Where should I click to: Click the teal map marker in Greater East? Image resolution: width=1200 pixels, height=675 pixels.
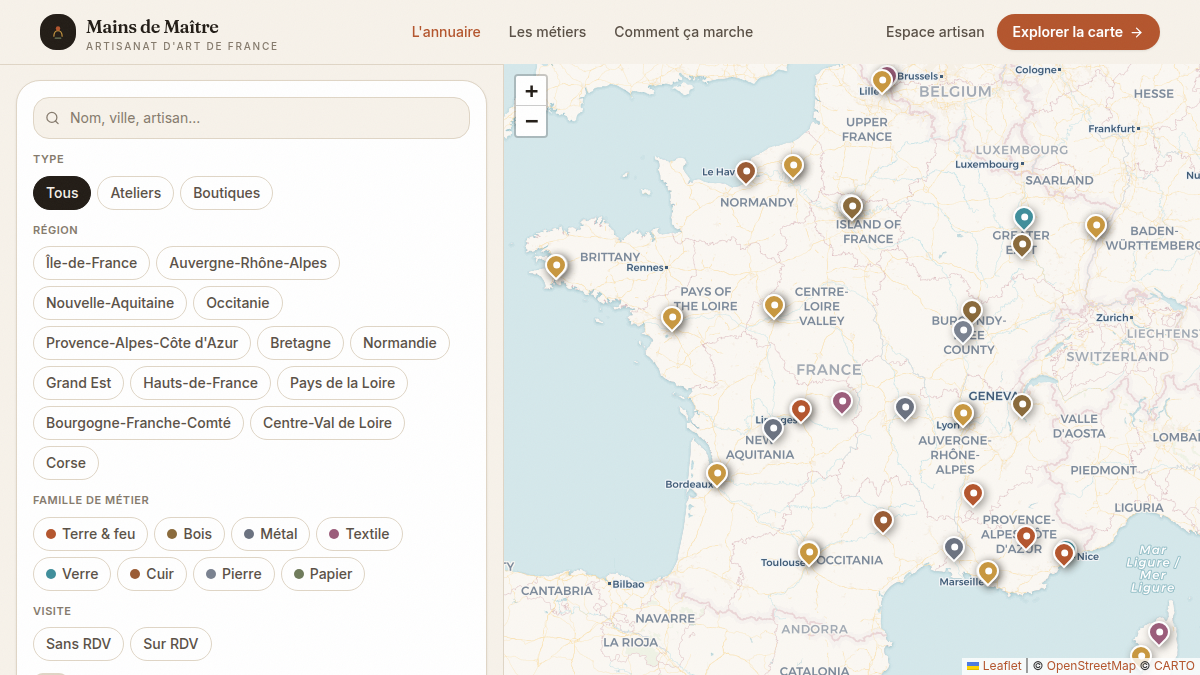click(1024, 219)
